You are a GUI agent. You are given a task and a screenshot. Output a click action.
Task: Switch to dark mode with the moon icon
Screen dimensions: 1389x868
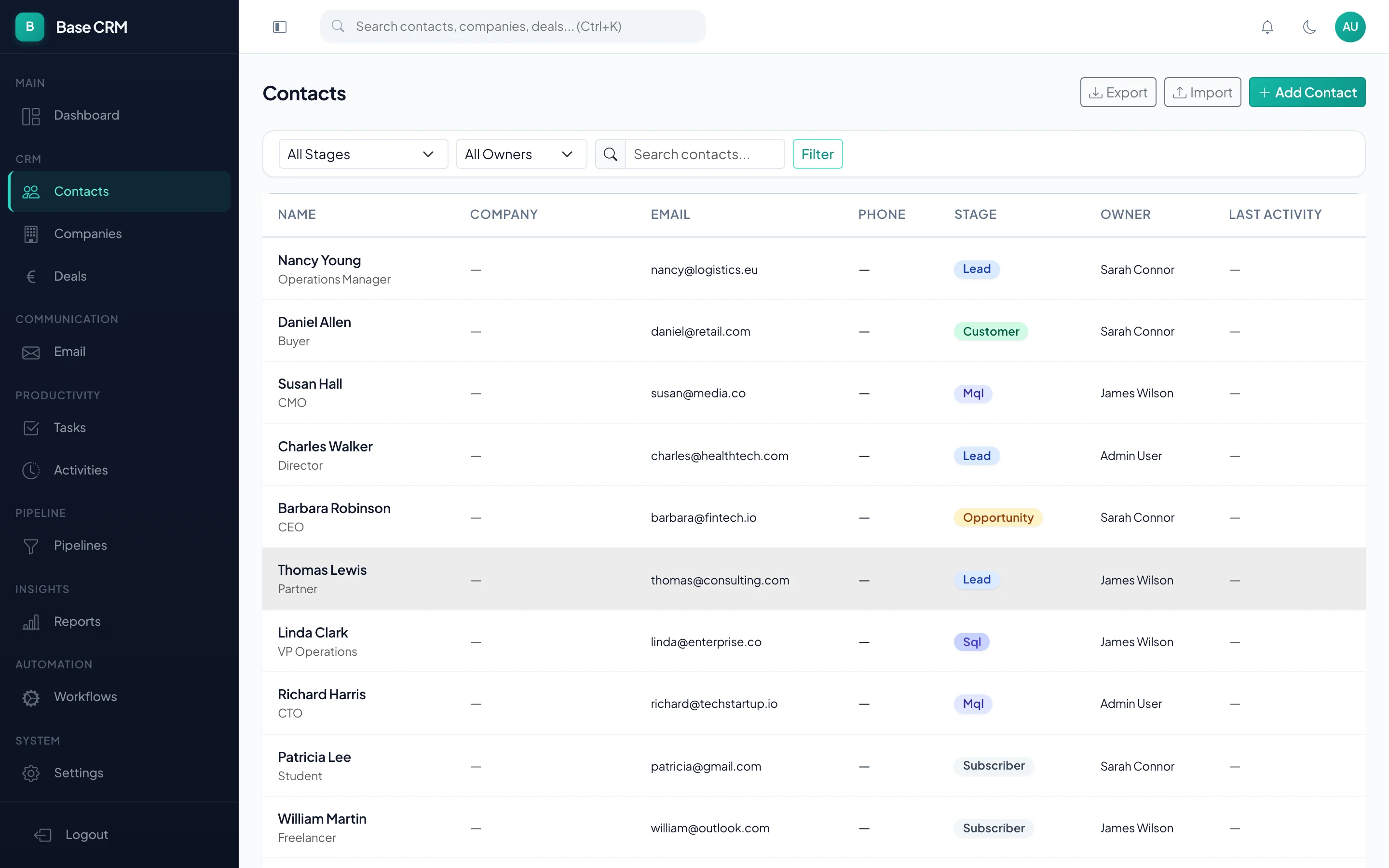pyautogui.click(x=1309, y=27)
